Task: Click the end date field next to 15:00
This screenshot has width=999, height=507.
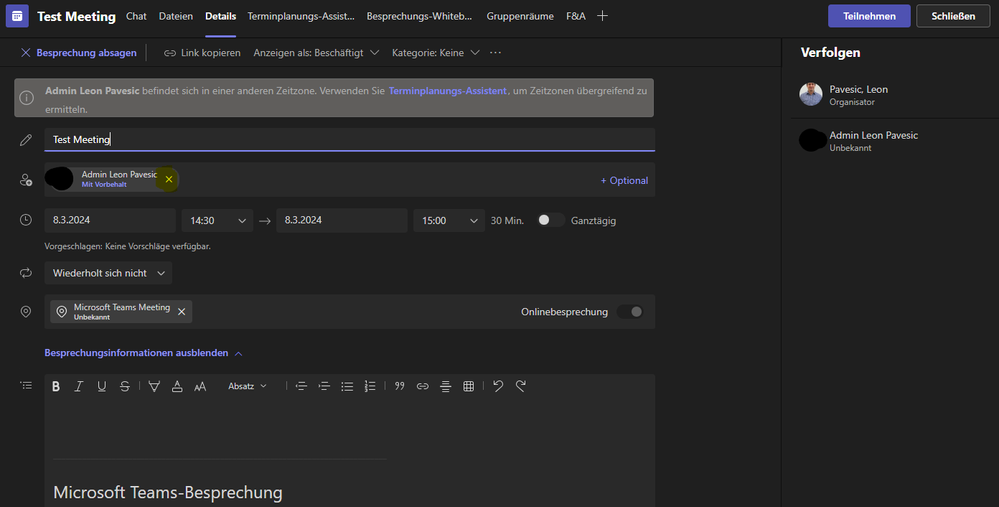Action: 342,220
